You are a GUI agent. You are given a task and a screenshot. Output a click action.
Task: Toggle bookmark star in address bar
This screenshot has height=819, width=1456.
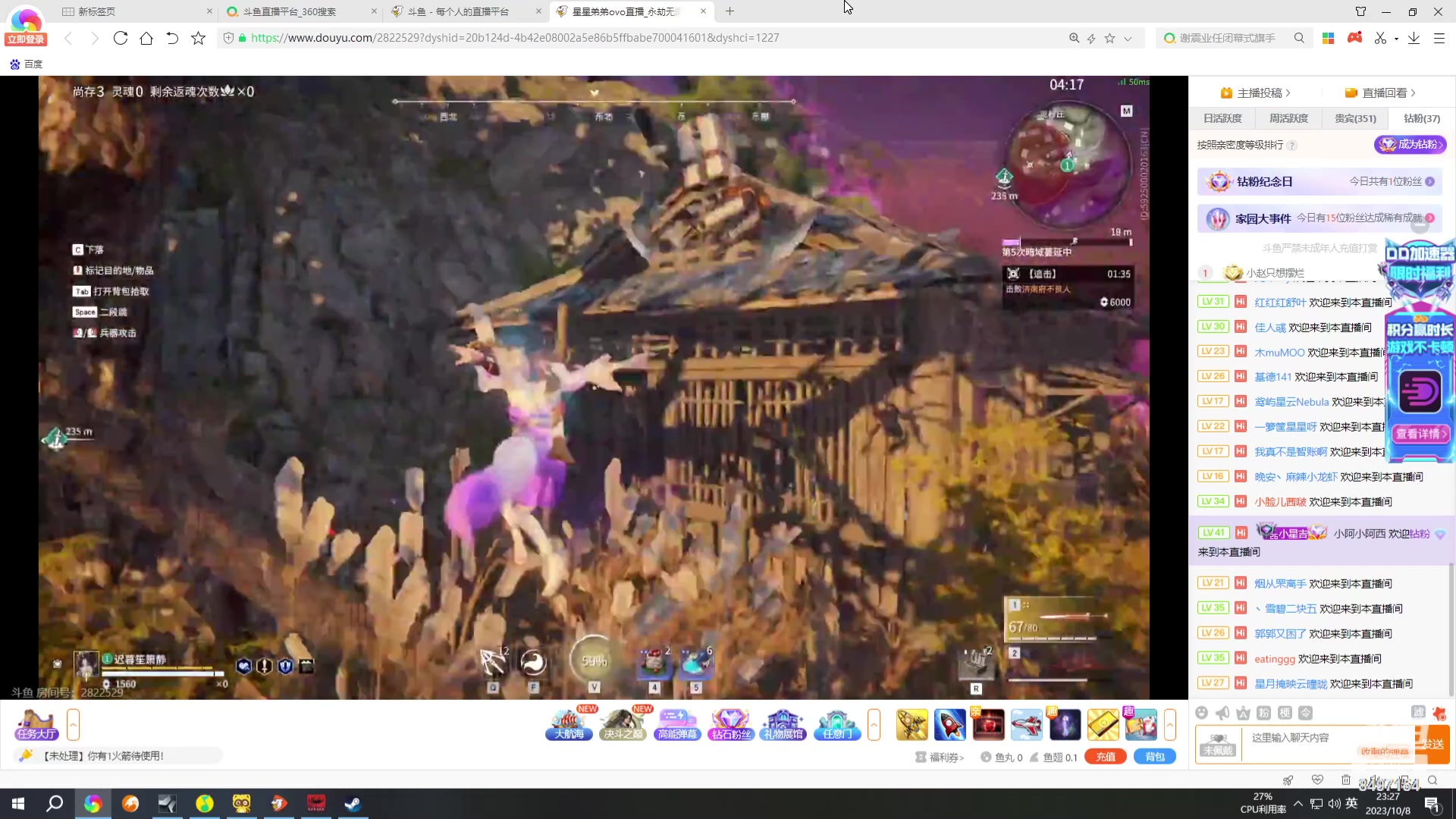(x=1109, y=38)
